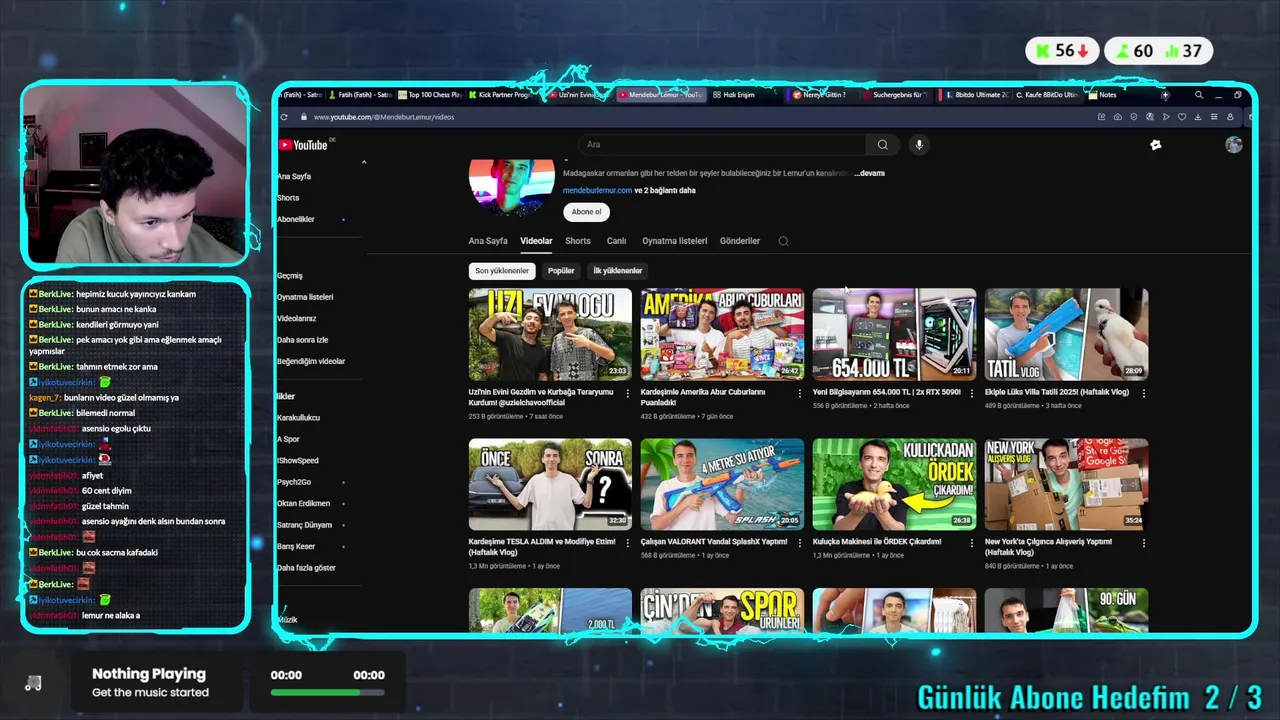Open the 654.000 TL computer video thumbnail
This screenshot has width=1280, height=720.
tap(894, 334)
